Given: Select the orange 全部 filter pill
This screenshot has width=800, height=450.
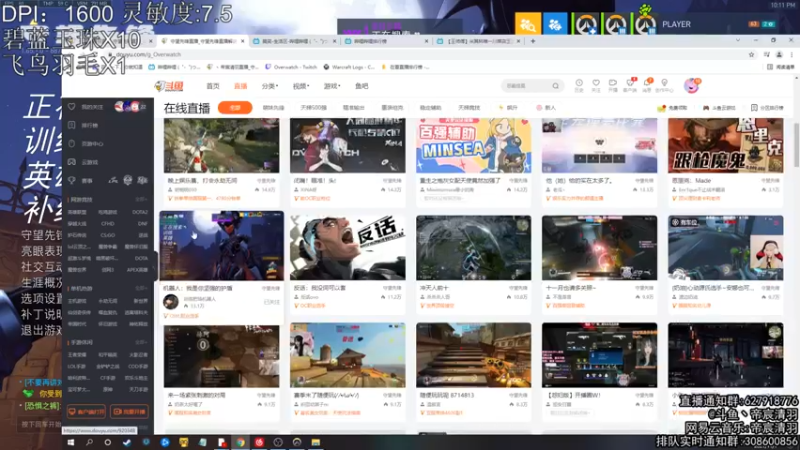Looking at the screenshot, I should (235, 108).
